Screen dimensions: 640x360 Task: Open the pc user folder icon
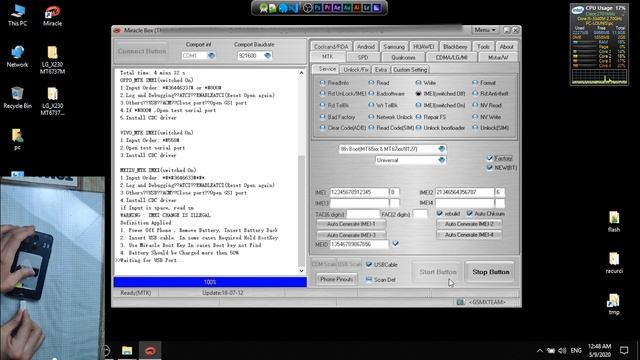[x=17, y=139]
